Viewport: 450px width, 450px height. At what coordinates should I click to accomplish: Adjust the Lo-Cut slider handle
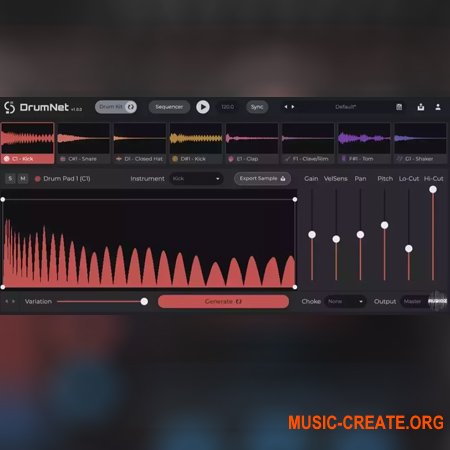409,249
